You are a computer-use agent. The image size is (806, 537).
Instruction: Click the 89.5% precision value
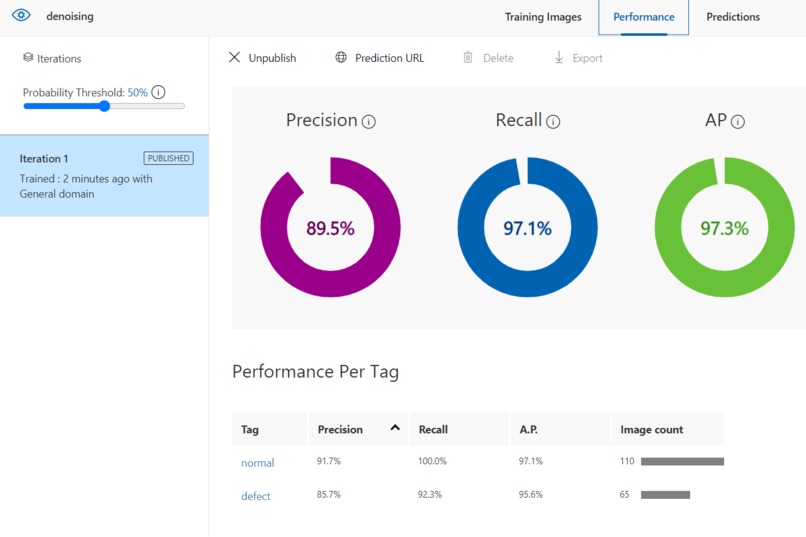click(x=330, y=228)
